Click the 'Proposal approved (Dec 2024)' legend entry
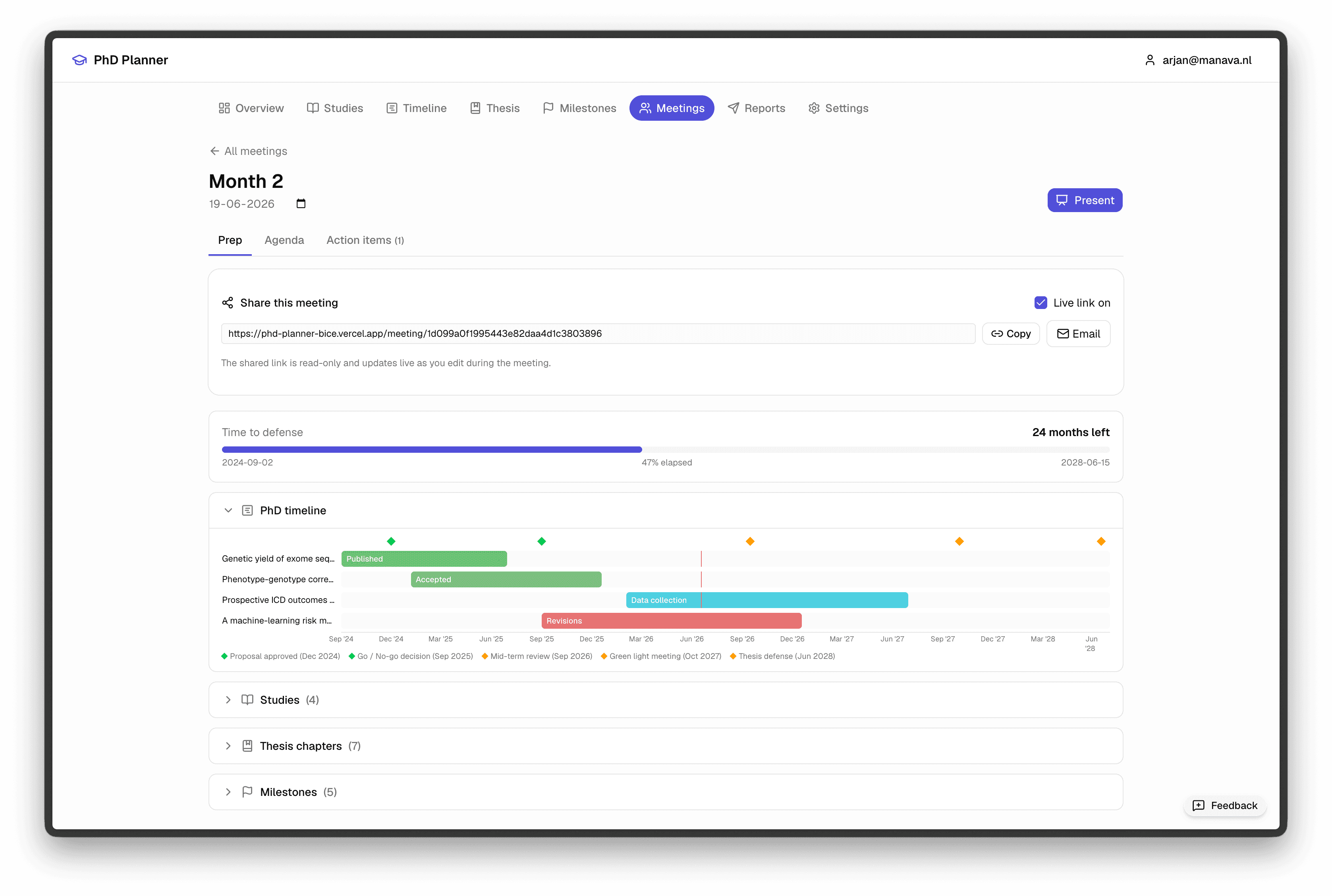 coord(280,656)
